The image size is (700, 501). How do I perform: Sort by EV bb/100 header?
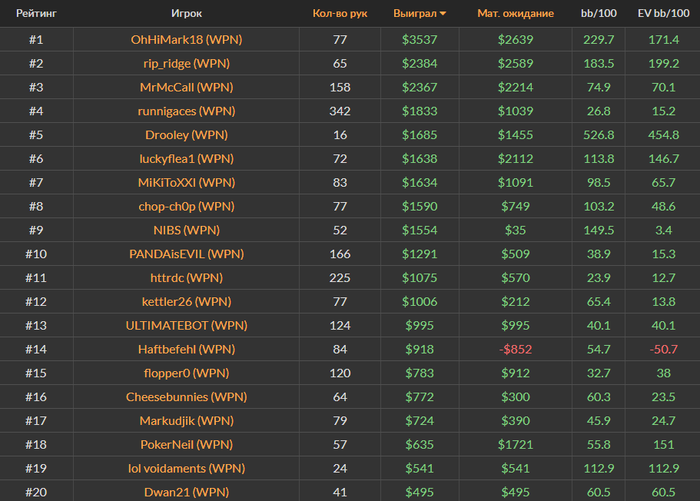click(x=661, y=14)
